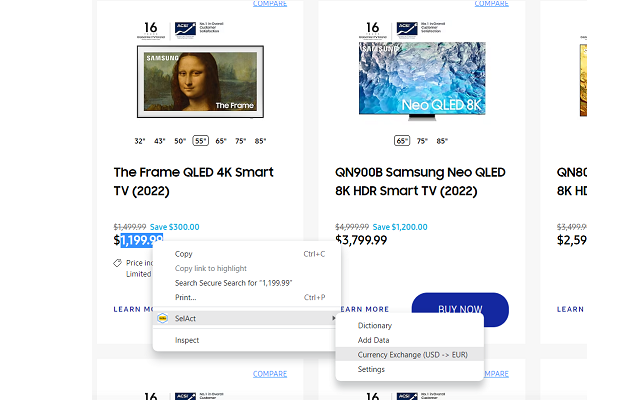Select 50" size for The Frame
This screenshot has width=640, height=400.
[180, 141]
